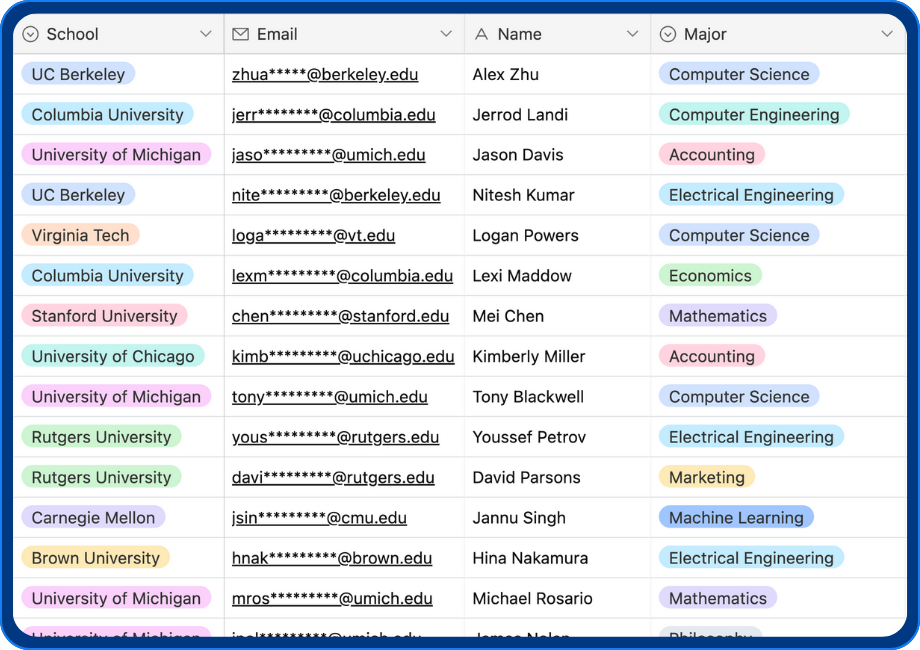Open Nitesh Kumar's berkeley.edu email link
The width and height of the screenshot is (920, 650).
336,195
